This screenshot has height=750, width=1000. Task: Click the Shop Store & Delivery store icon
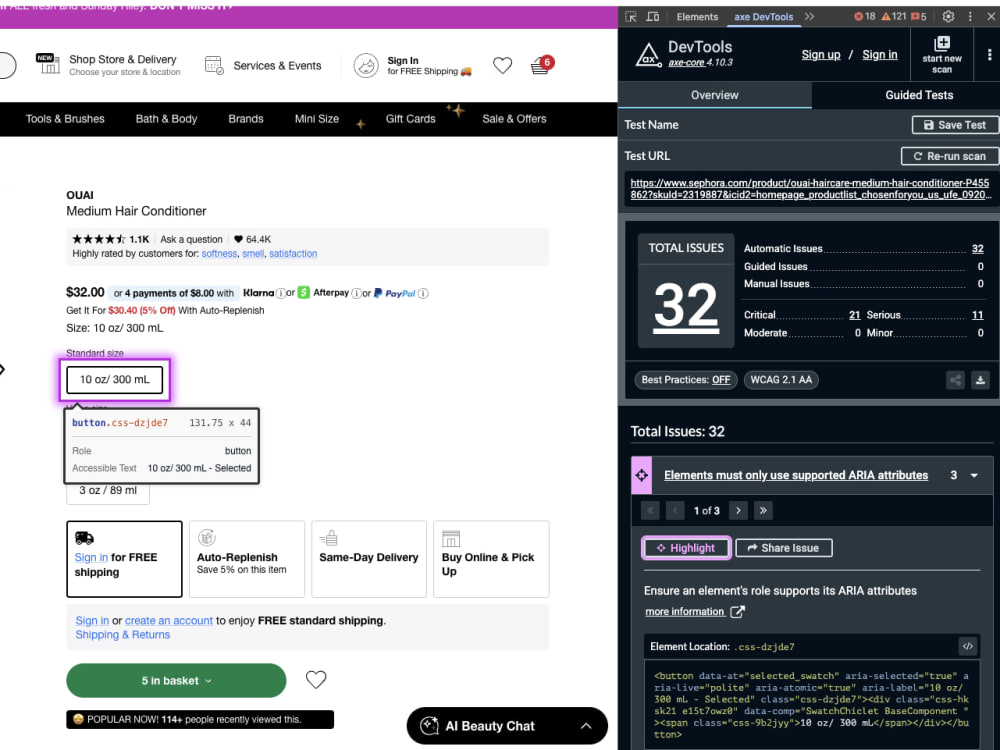(48, 64)
